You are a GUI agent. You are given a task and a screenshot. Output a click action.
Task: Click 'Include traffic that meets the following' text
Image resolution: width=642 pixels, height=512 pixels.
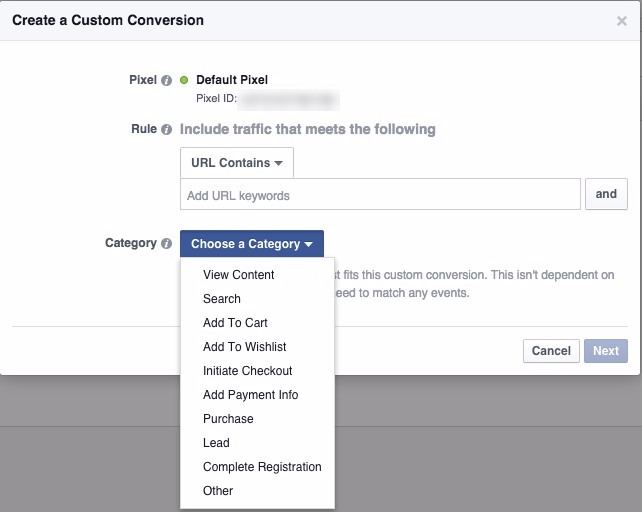pyautogui.click(x=308, y=129)
